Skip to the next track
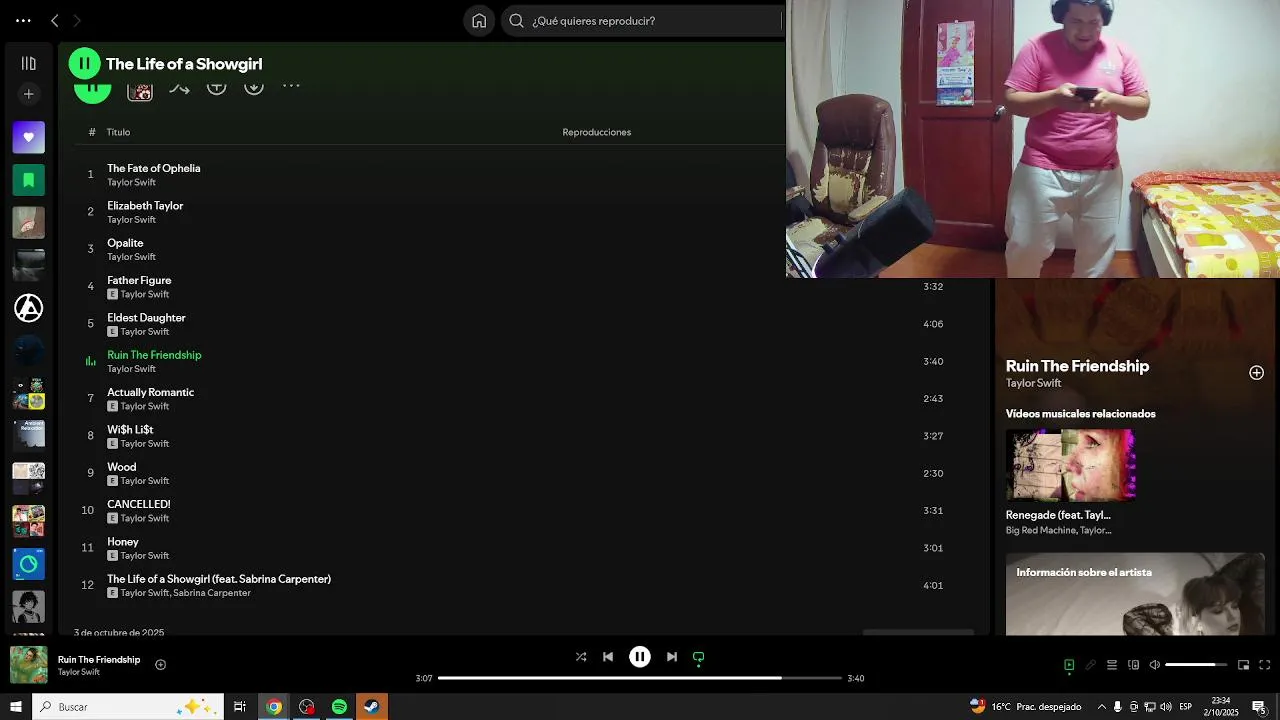 [x=672, y=657]
